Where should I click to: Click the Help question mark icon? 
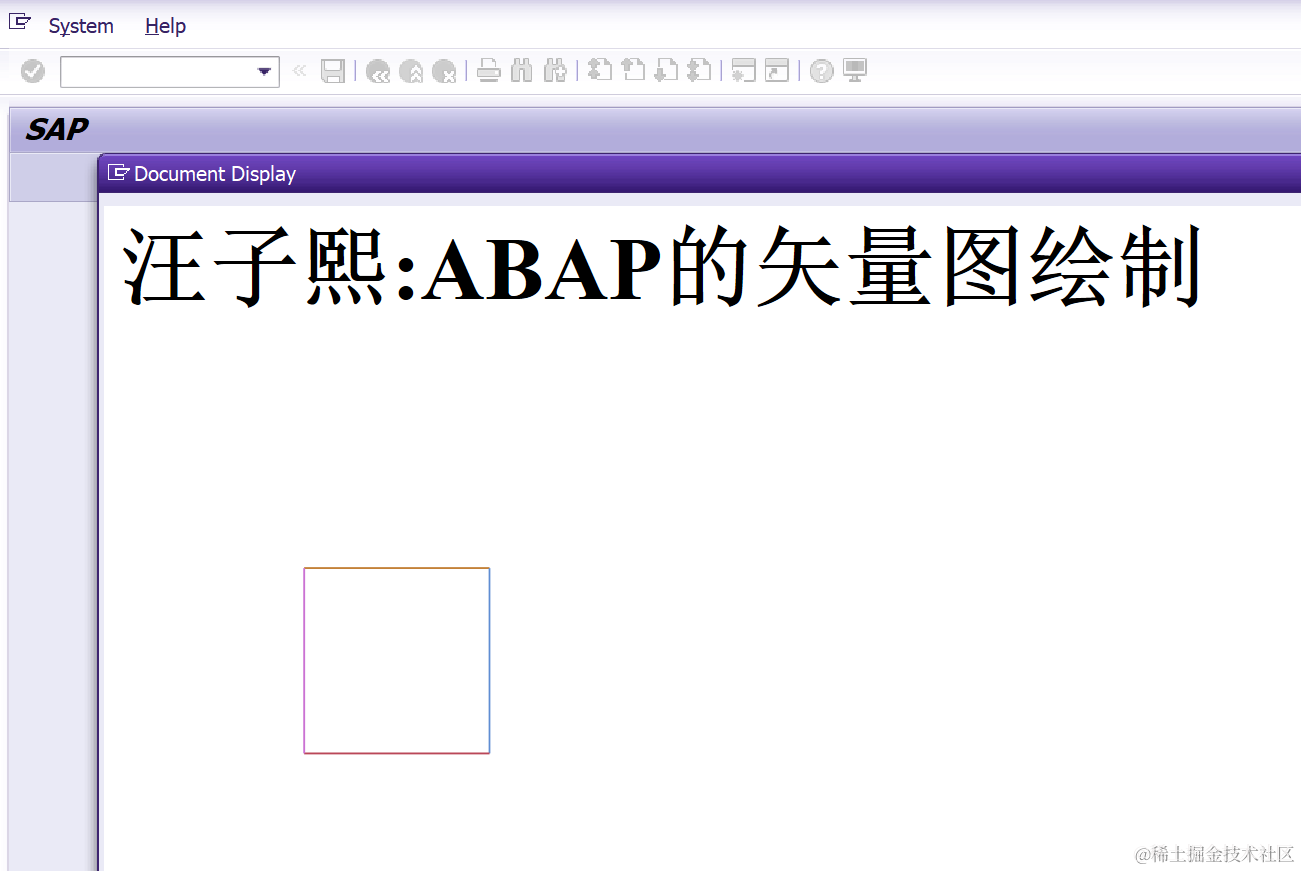point(820,71)
